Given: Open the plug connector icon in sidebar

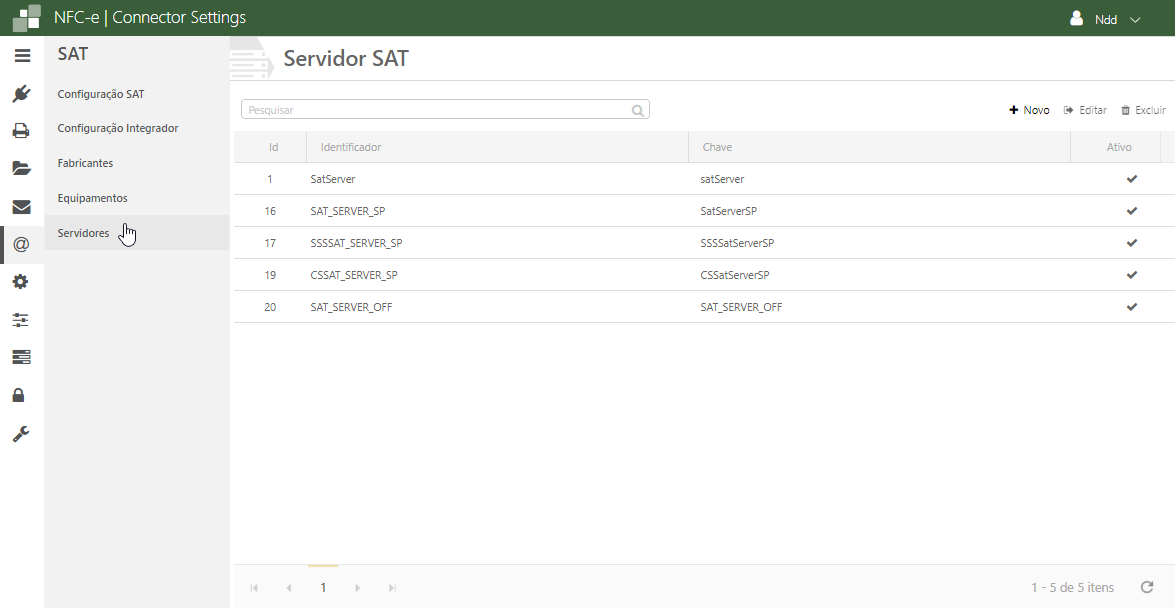Looking at the screenshot, I should click(x=21, y=94).
